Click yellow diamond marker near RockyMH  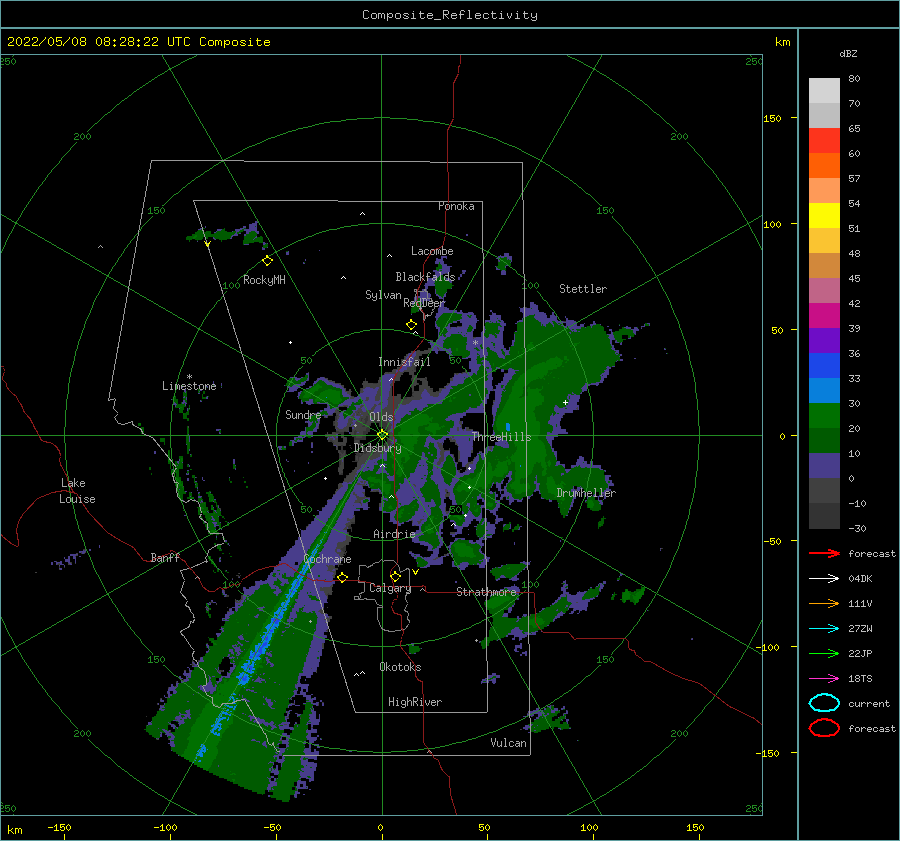pyautogui.click(x=267, y=261)
